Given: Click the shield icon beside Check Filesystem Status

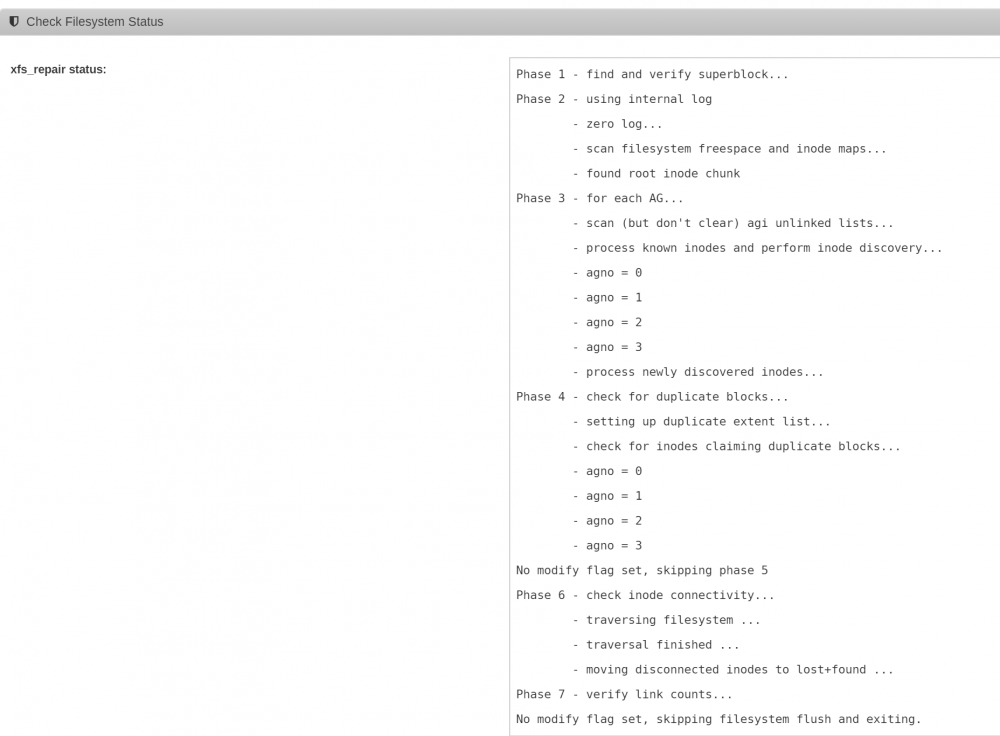Looking at the screenshot, I should tap(14, 22).
